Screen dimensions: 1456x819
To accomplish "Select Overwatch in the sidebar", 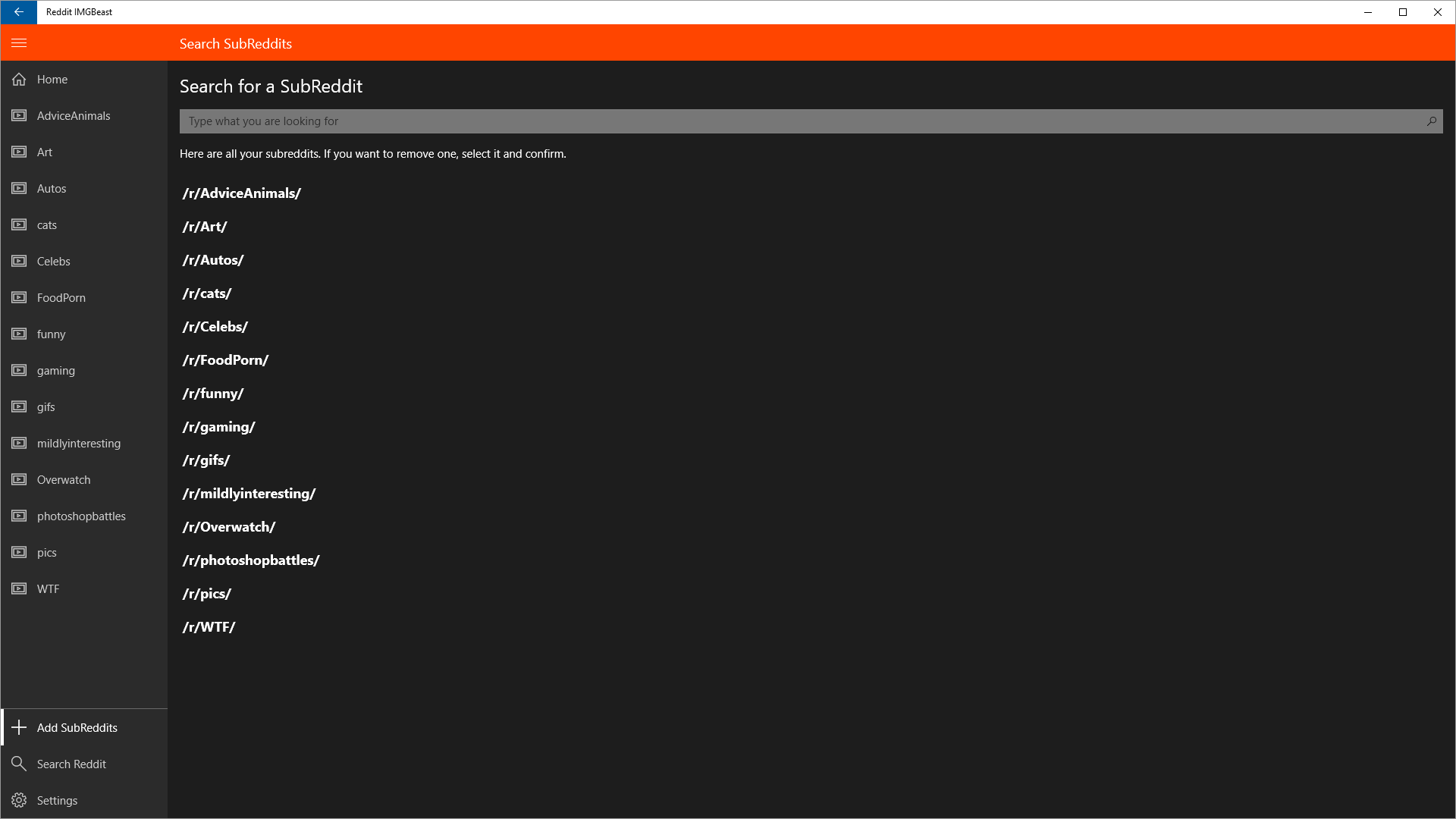I will coord(84,479).
